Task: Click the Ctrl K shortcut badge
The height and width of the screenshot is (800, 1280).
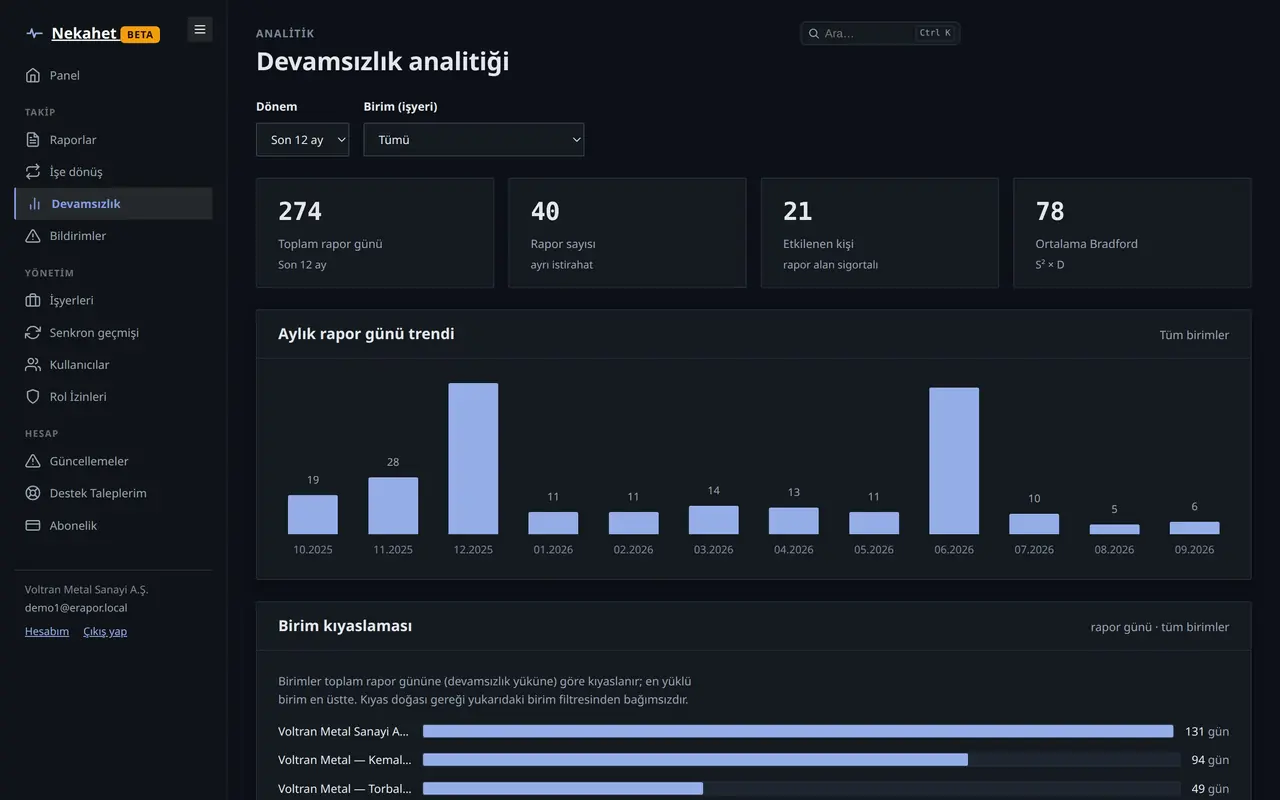Action: tap(935, 33)
